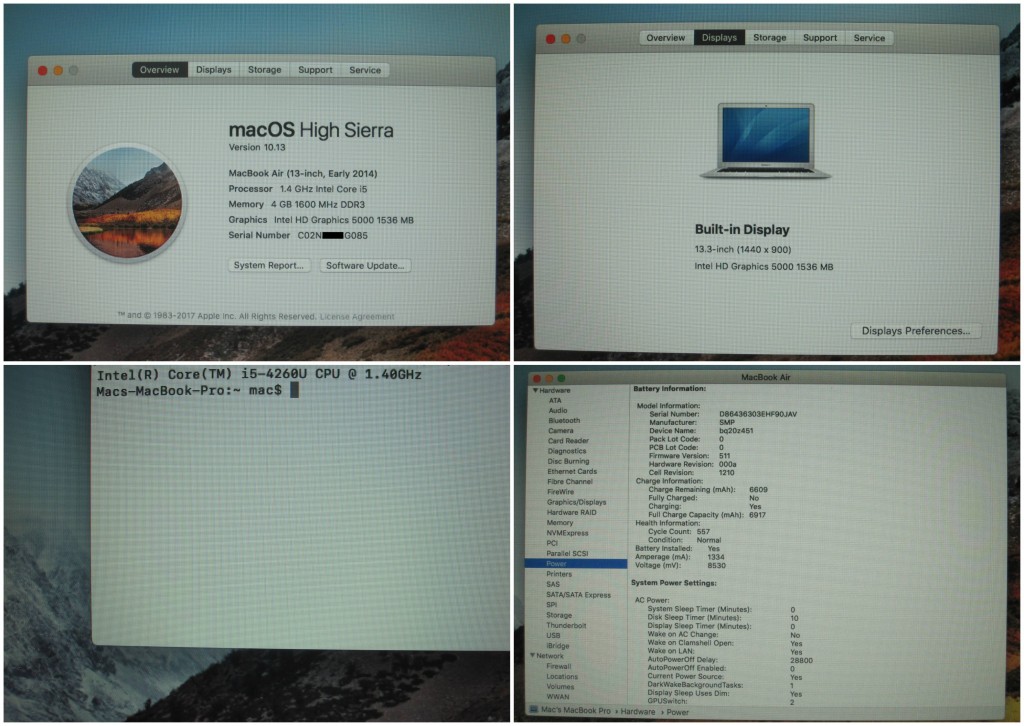Click the highlighted Power item in the sidebar
1024x726 pixels.
(576, 563)
